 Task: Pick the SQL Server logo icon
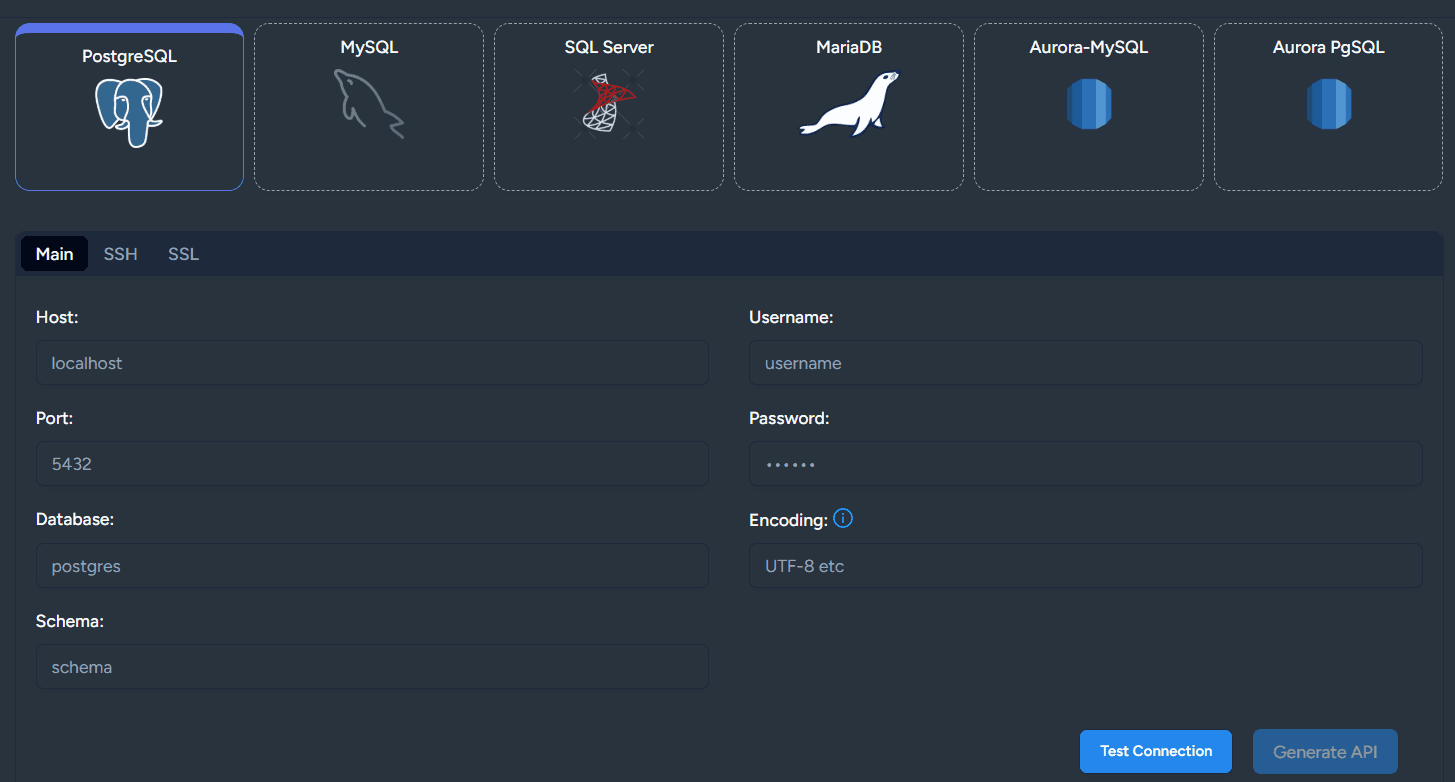tap(609, 103)
